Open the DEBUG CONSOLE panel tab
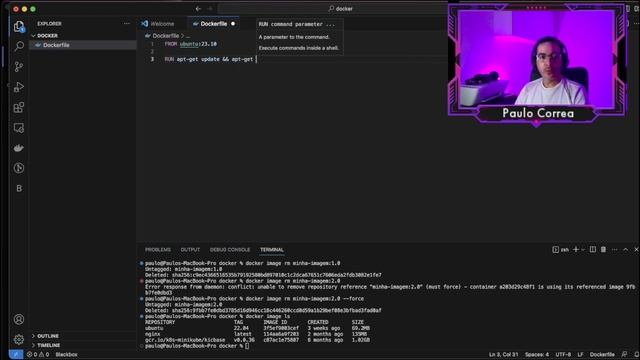 [x=230, y=249]
